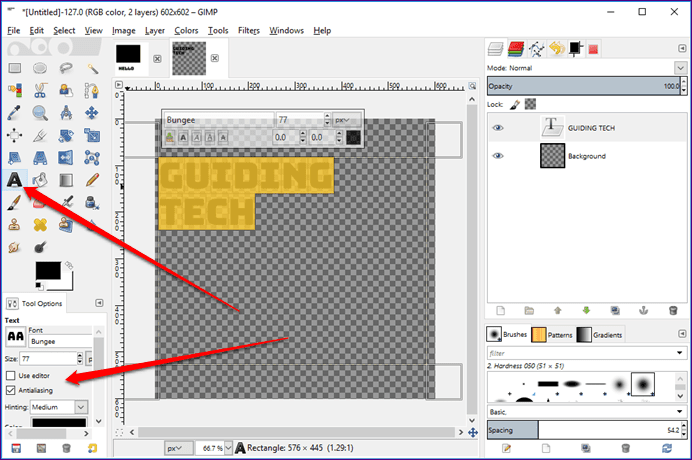Choose the Crop tool
This screenshot has height=460, width=692.
click(x=40, y=136)
